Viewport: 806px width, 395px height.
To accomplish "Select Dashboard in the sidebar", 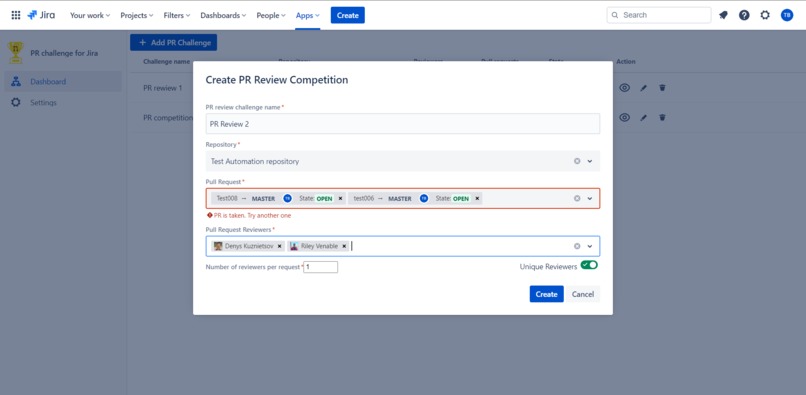I will tap(63, 81).
